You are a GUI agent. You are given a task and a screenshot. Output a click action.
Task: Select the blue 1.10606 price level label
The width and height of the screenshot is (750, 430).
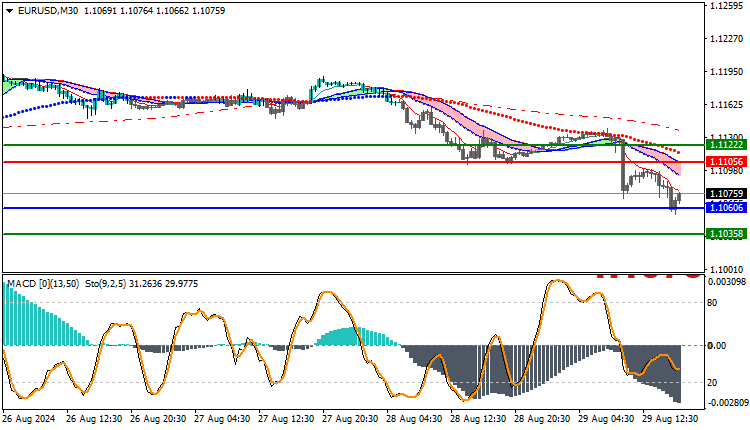(x=726, y=208)
